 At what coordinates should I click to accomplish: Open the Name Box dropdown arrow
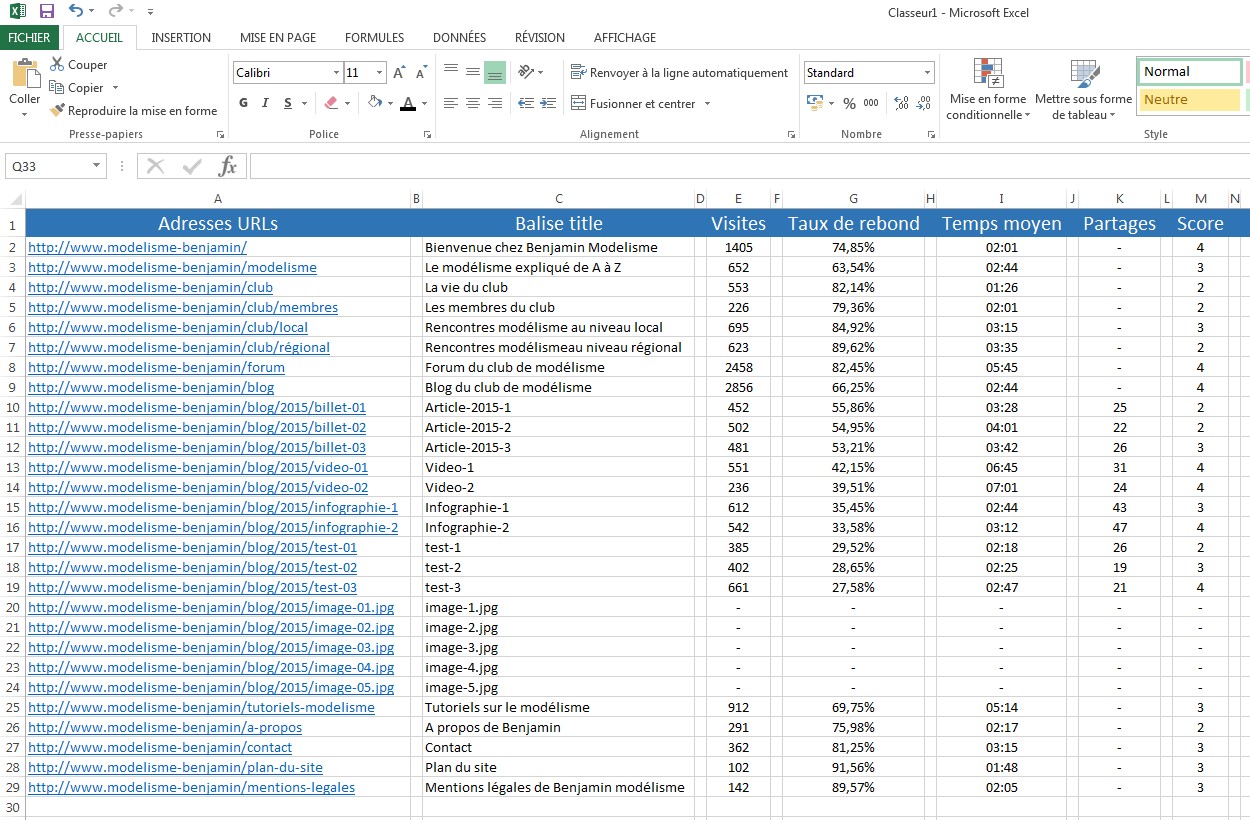click(x=97, y=166)
